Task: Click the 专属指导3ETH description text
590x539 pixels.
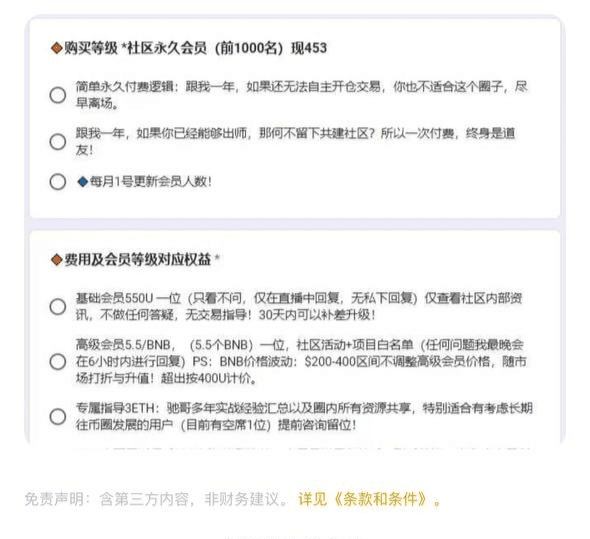Action: point(304,417)
